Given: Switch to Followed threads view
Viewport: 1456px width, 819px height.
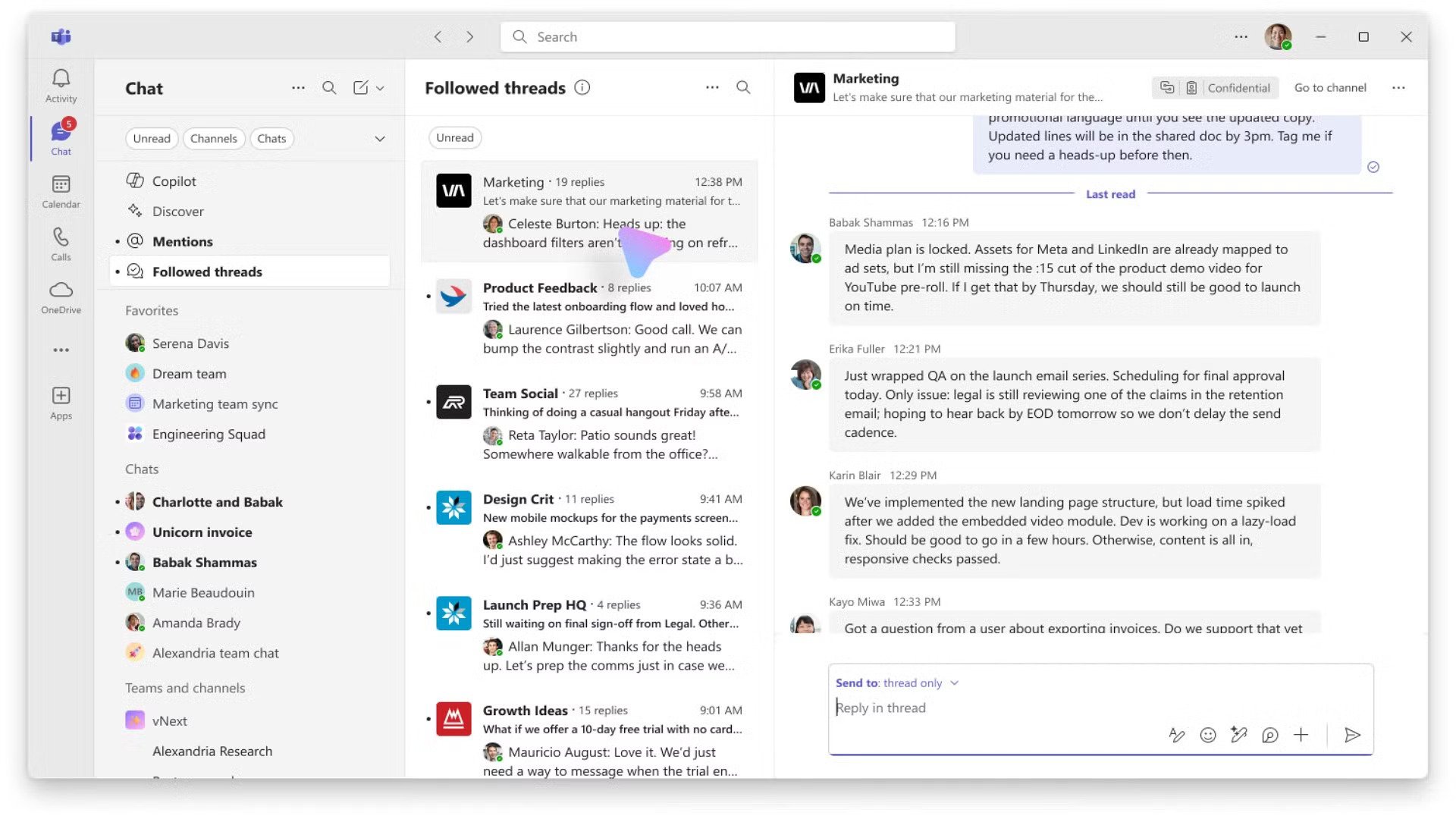Looking at the screenshot, I should 207,271.
